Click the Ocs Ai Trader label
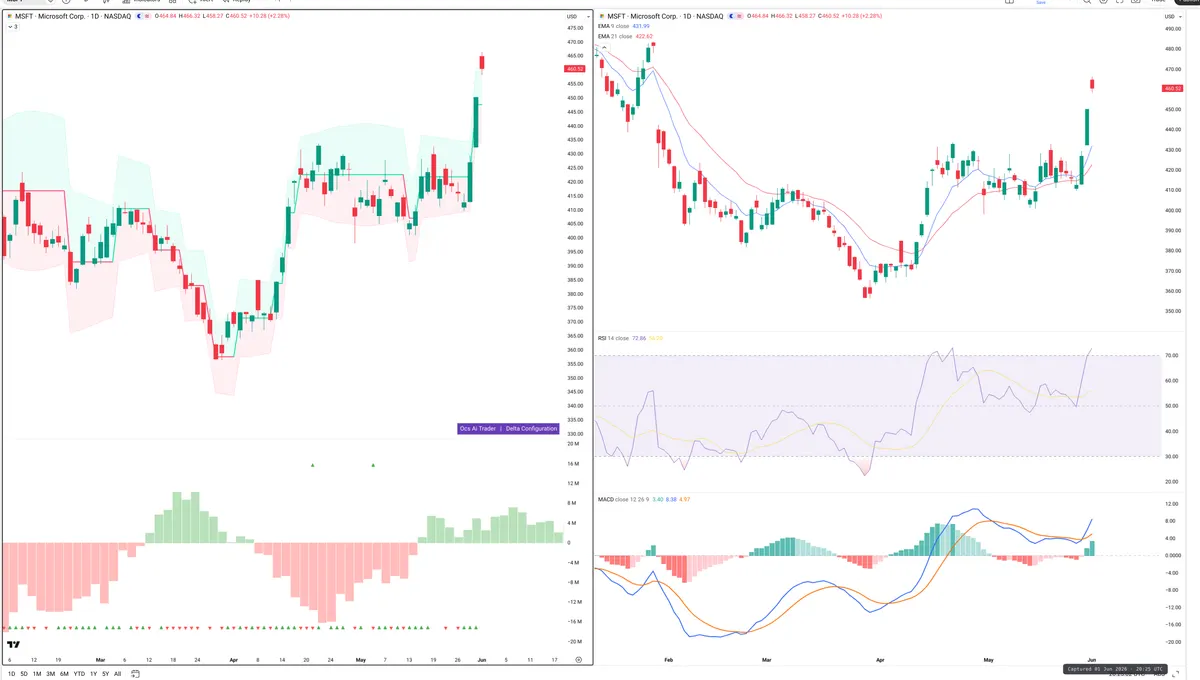 477,428
